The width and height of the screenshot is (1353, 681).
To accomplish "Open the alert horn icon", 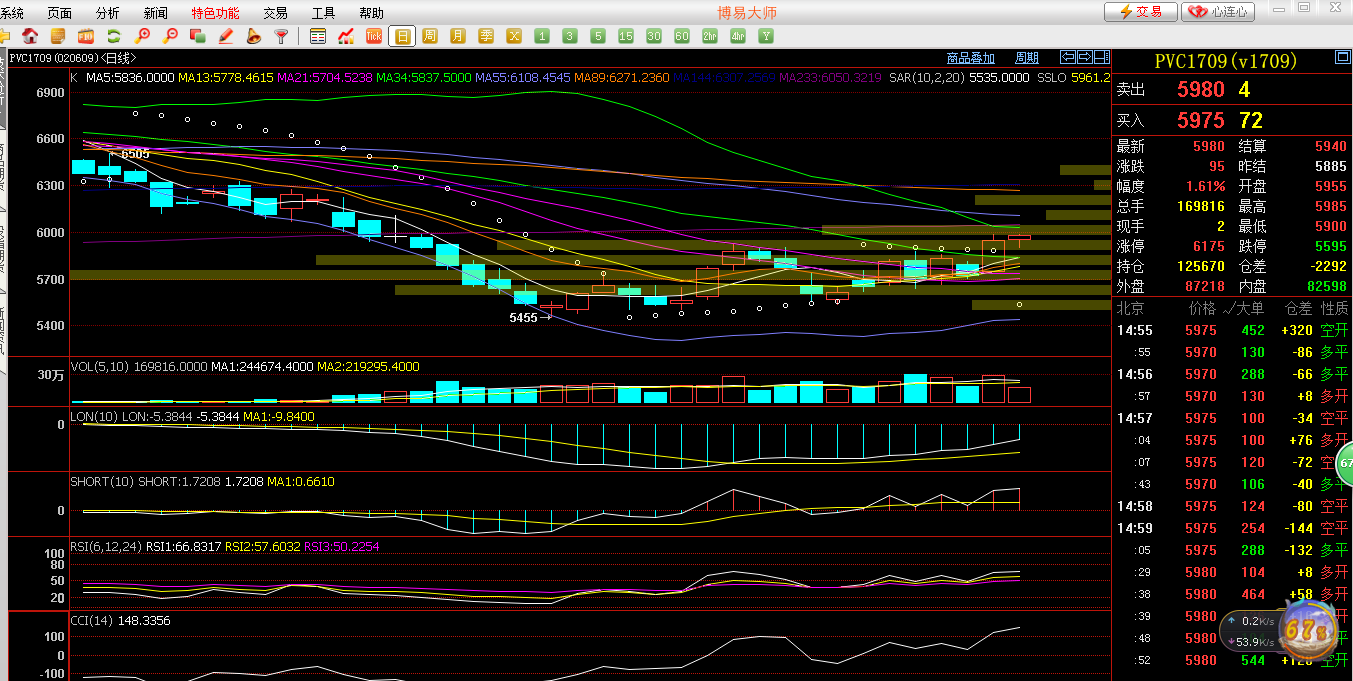I will click(x=254, y=36).
